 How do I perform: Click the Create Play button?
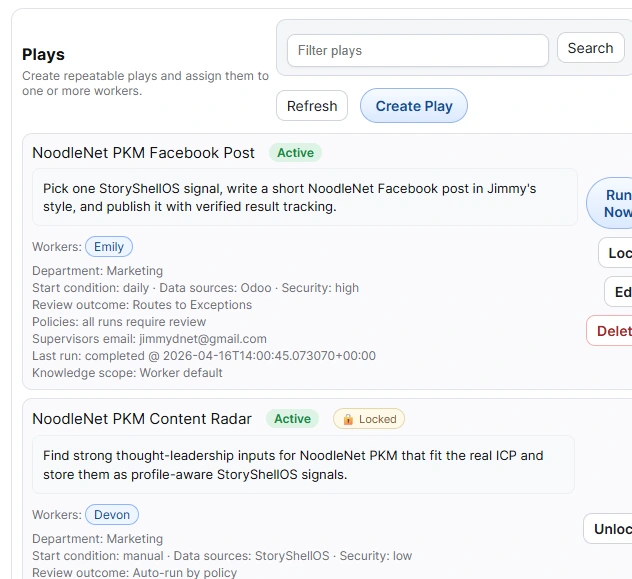point(413,106)
